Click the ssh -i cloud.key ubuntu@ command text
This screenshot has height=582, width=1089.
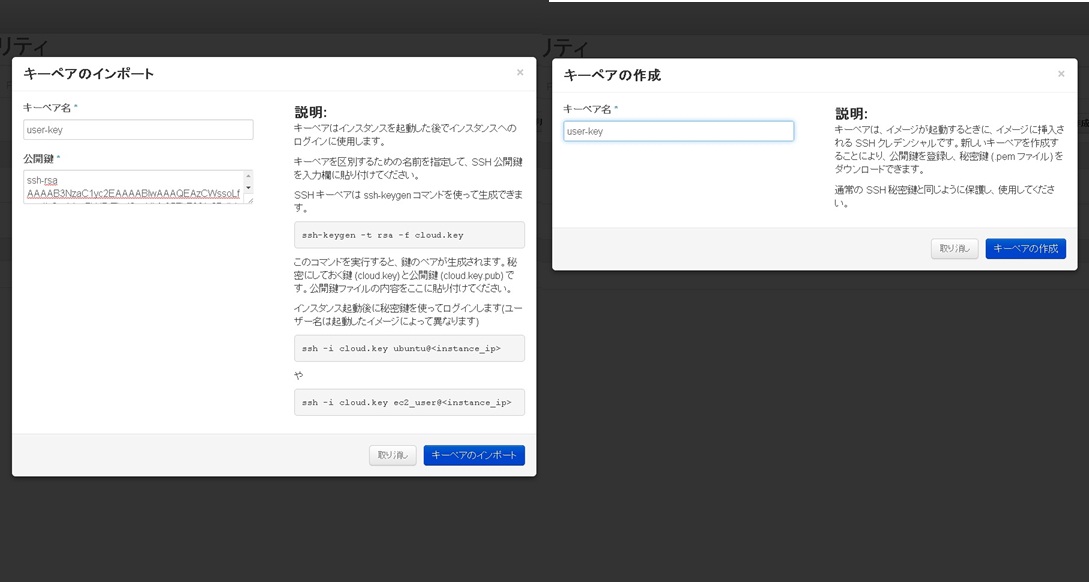pos(401,349)
